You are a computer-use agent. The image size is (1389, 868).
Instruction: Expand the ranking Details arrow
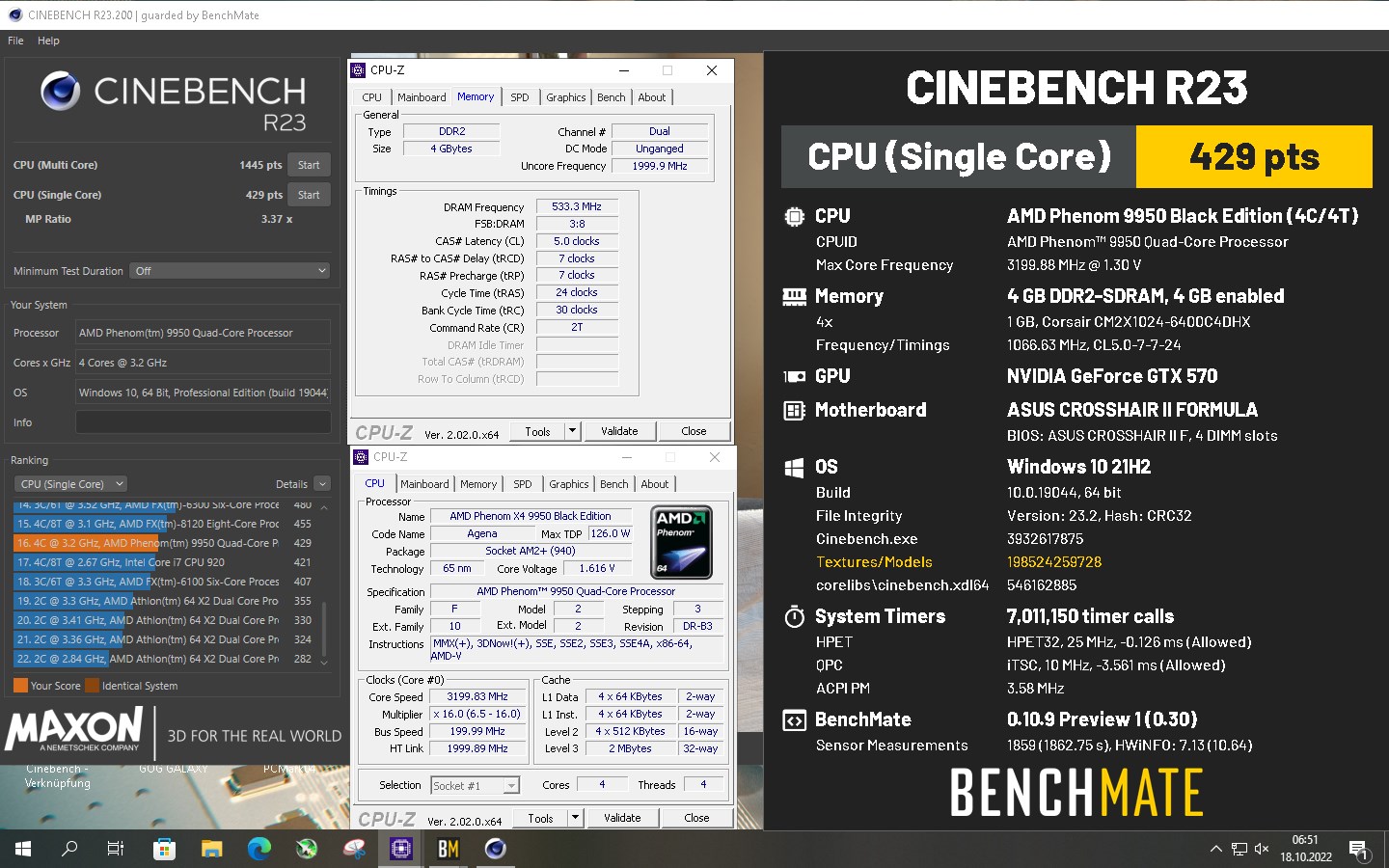click(322, 484)
